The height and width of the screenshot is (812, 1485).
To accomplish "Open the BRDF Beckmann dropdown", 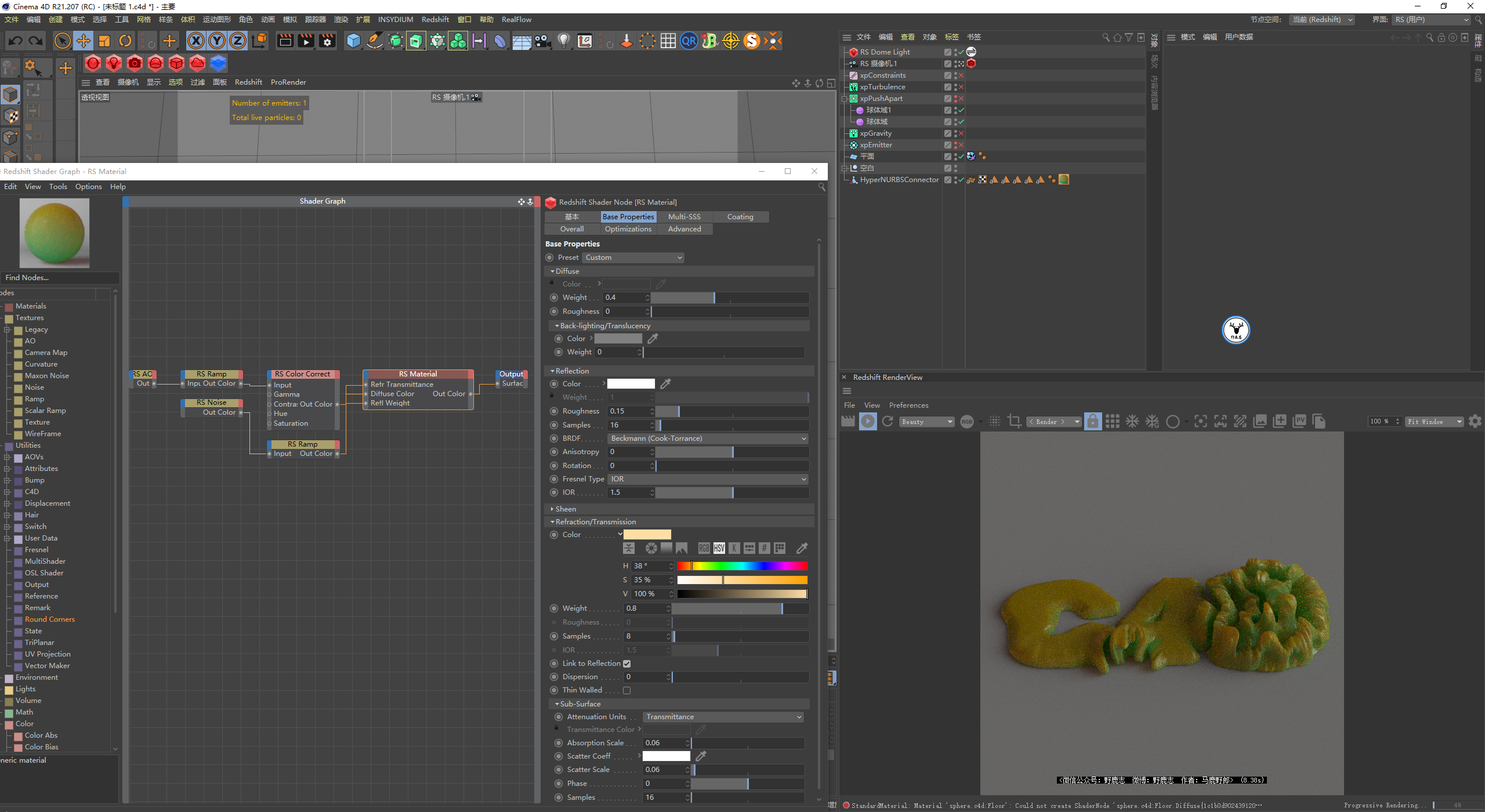I will (x=708, y=438).
